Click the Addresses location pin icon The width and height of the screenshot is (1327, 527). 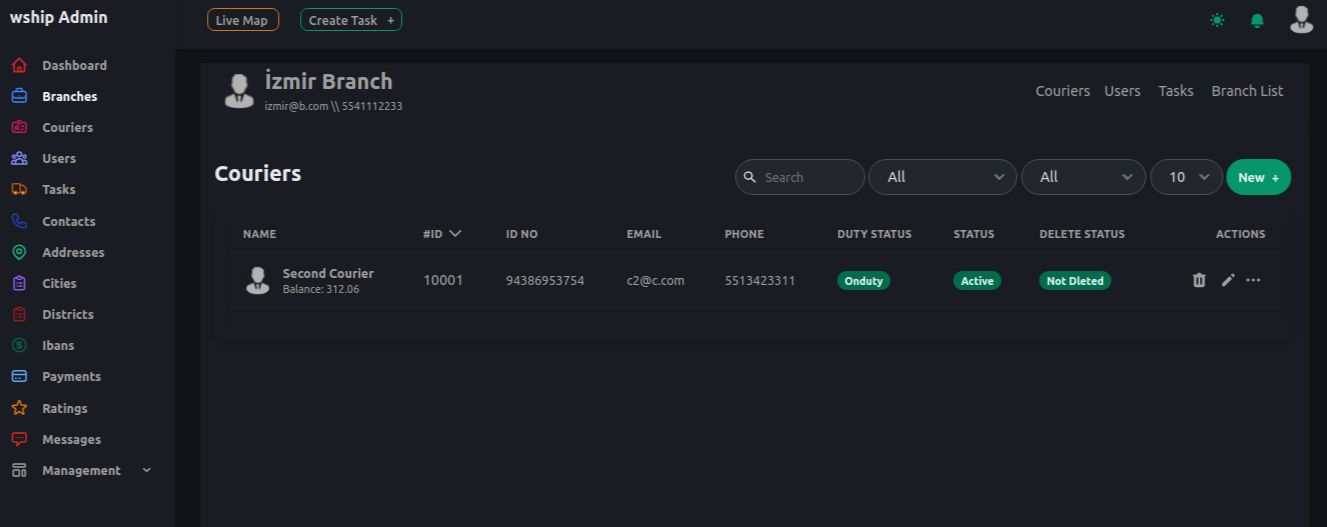click(x=19, y=252)
